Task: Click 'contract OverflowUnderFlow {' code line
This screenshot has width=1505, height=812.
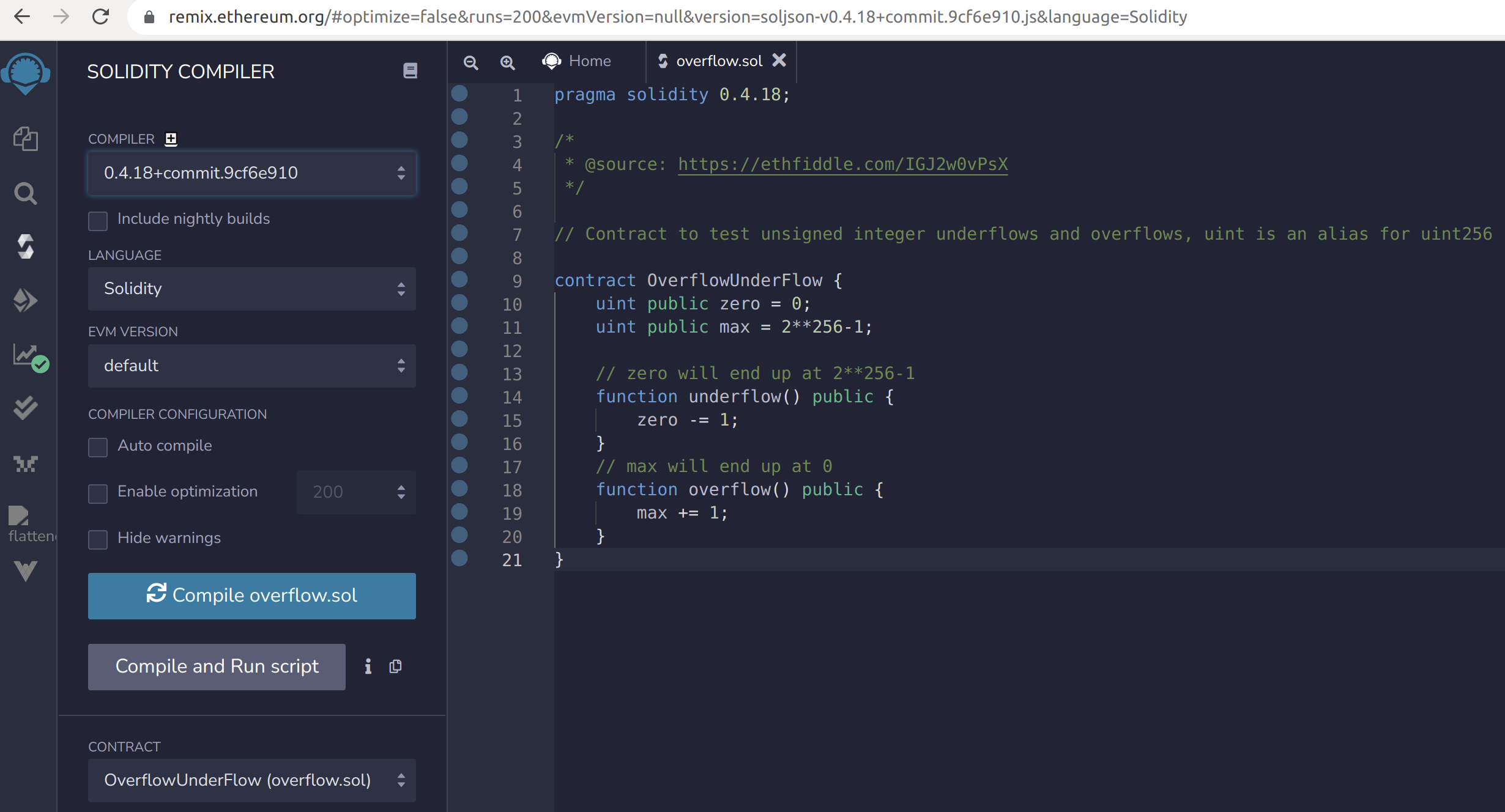Action: pyautogui.click(x=699, y=281)
